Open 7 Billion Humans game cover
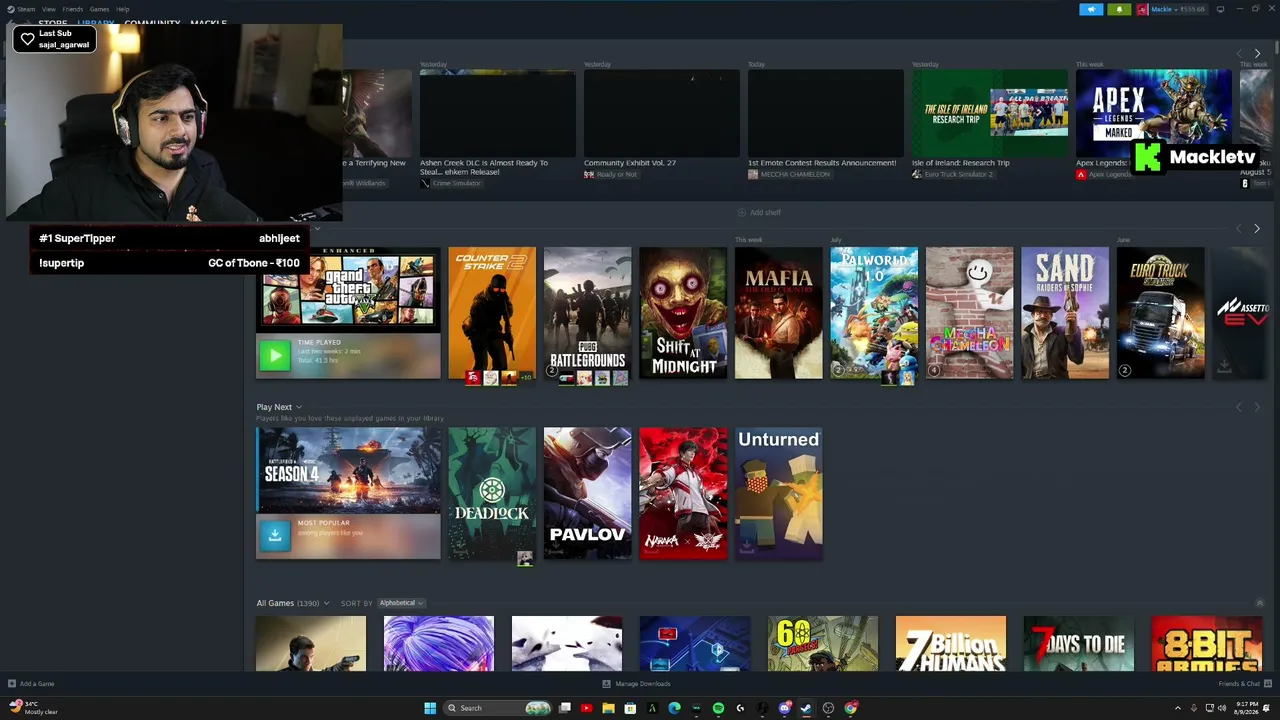The height and width of the screenshot is (720, 1280). click(951, 643)
